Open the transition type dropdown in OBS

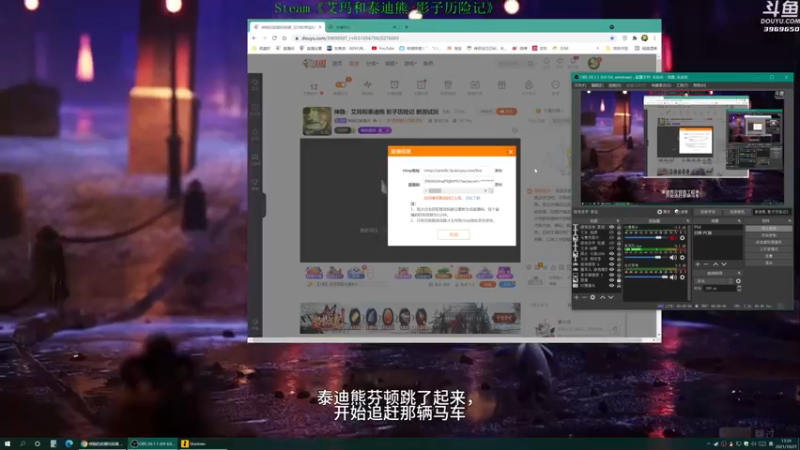[714, 281]
